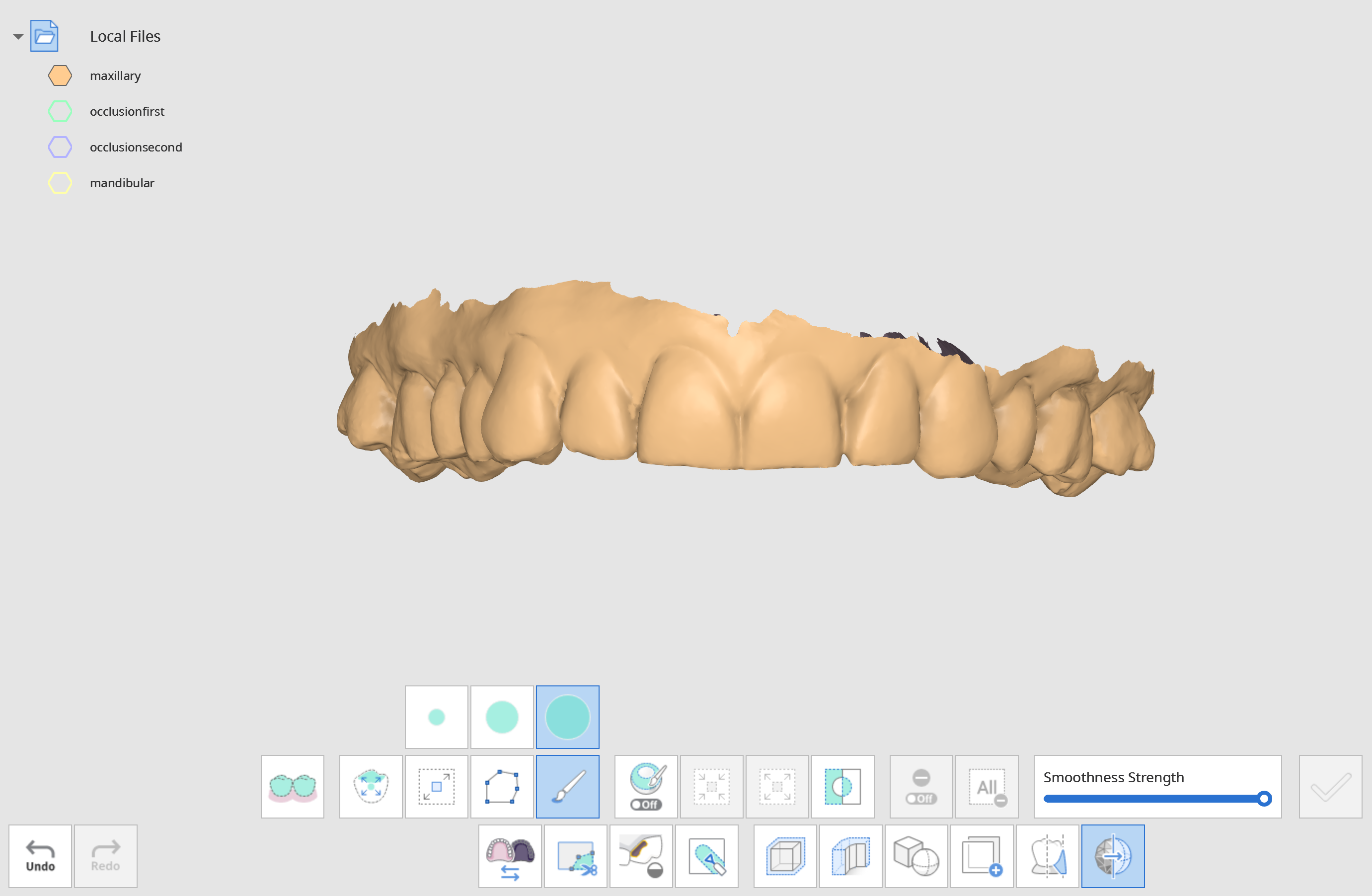Click the clear All selection icon
Screen dimensions: 1372x896
pyautogui.click(x=987, y=786)
